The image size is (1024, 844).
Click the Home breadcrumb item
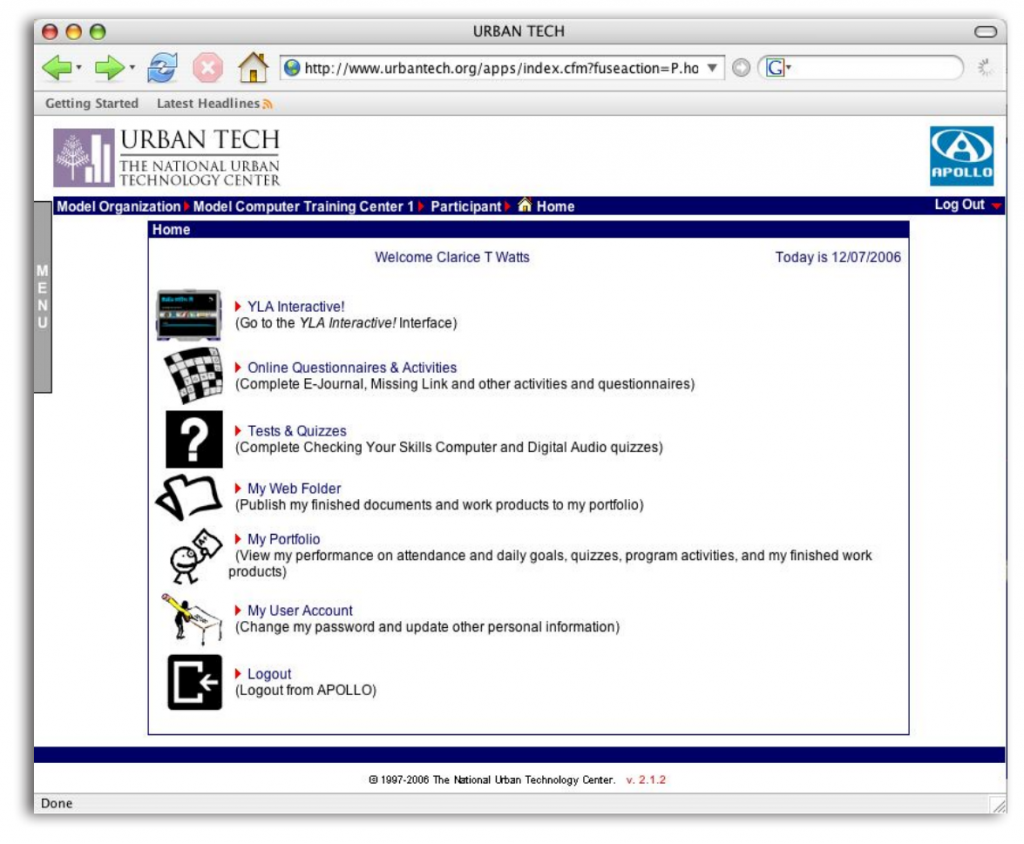pyautogui.click(x=555, y=206)
